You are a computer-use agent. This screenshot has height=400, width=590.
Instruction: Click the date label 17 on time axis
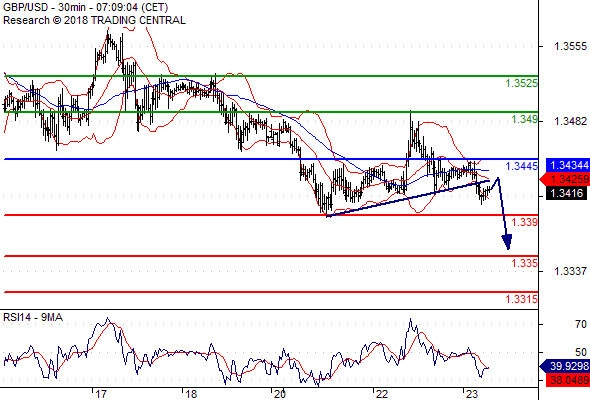coord(100,394)
